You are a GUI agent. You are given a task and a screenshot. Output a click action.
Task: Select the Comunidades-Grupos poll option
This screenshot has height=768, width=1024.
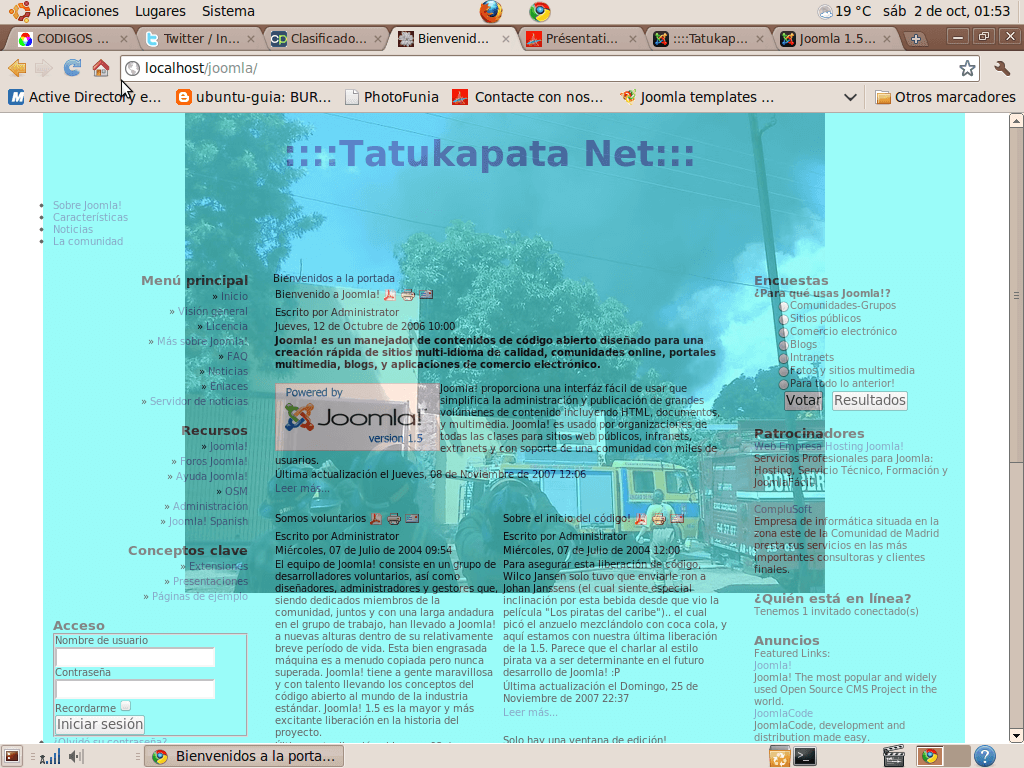pos(784,306)
